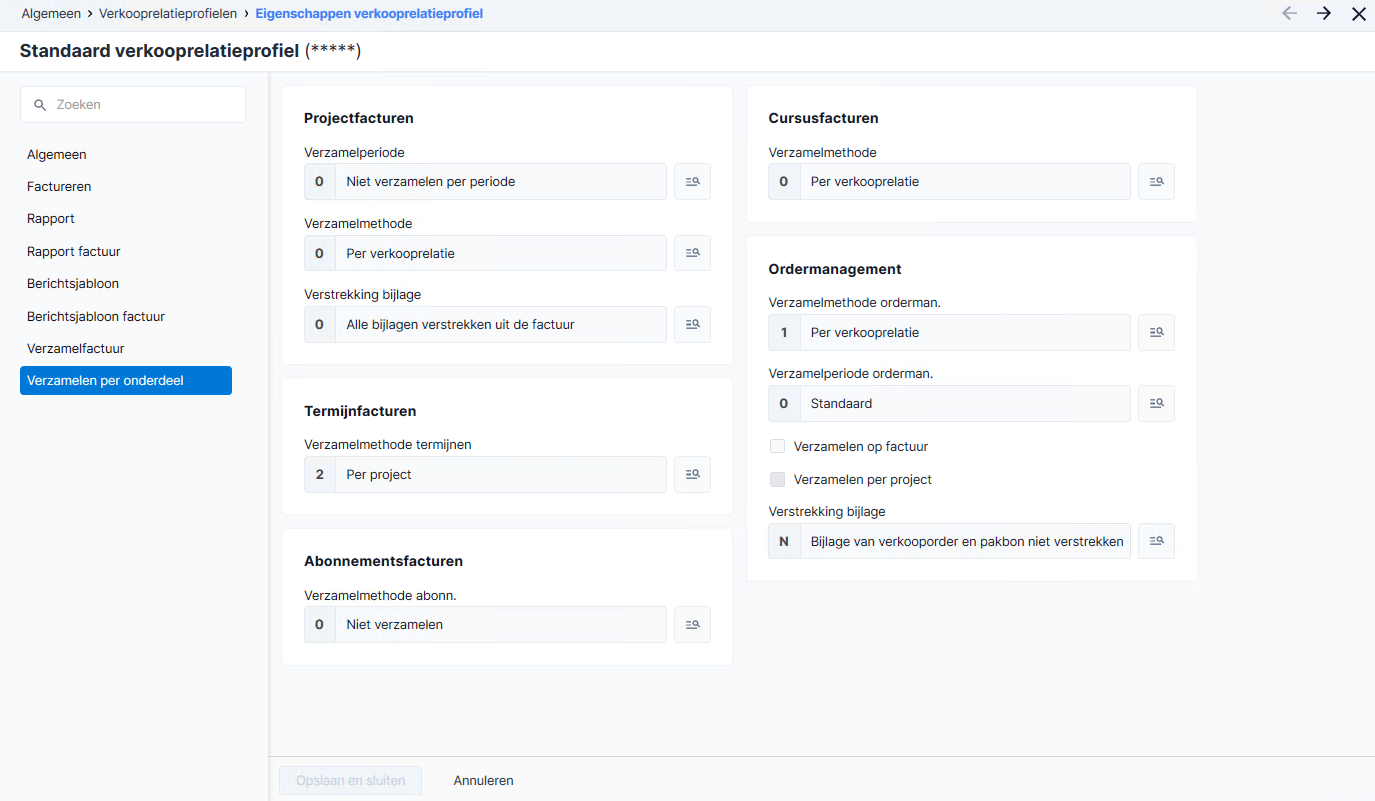Click 'Per project' termijnen value field
The height and width of the screenshot is (801, 1375).
click(x=485, y=474)
